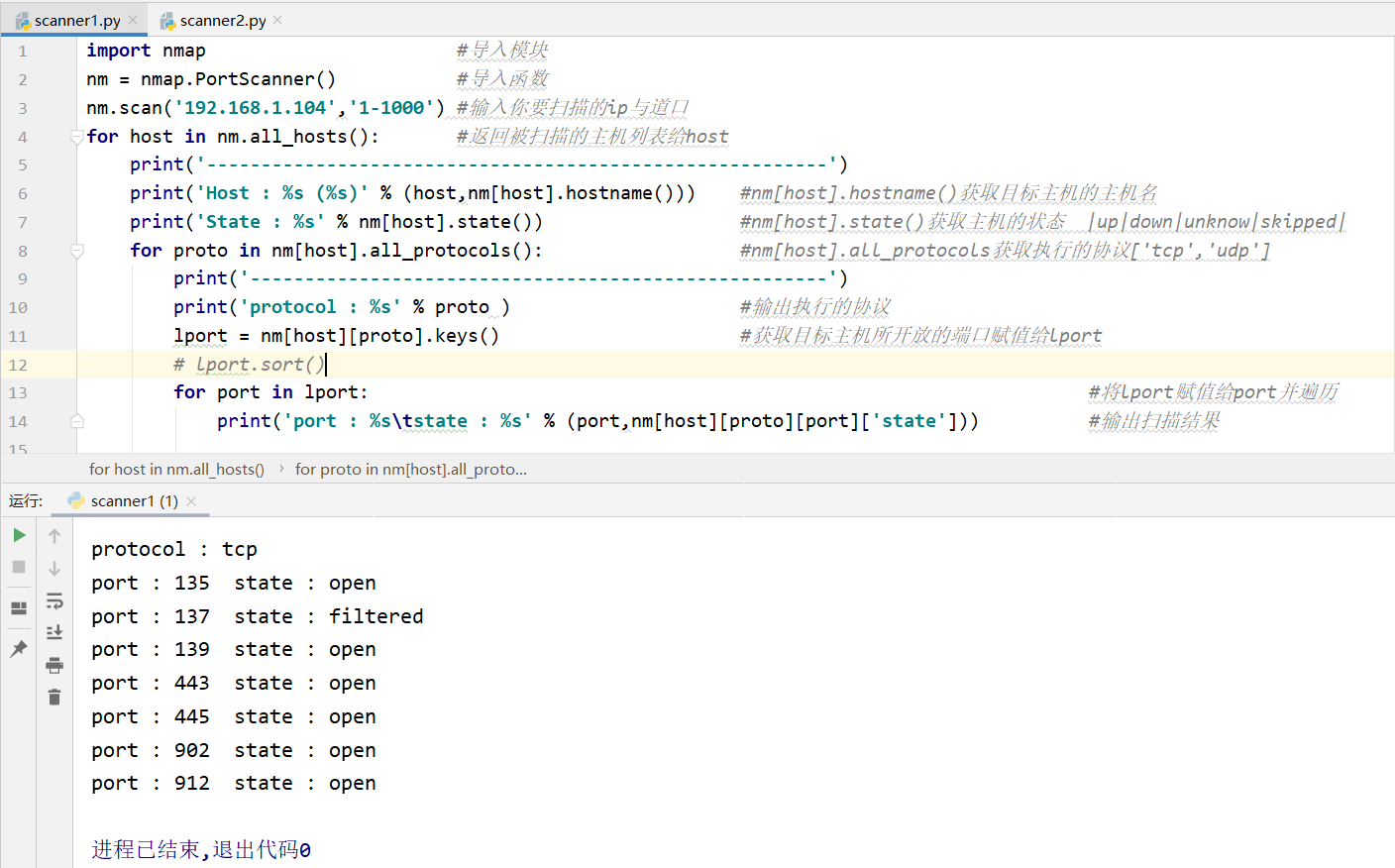Click output line 'port : 443'

[x=234, y=683]
